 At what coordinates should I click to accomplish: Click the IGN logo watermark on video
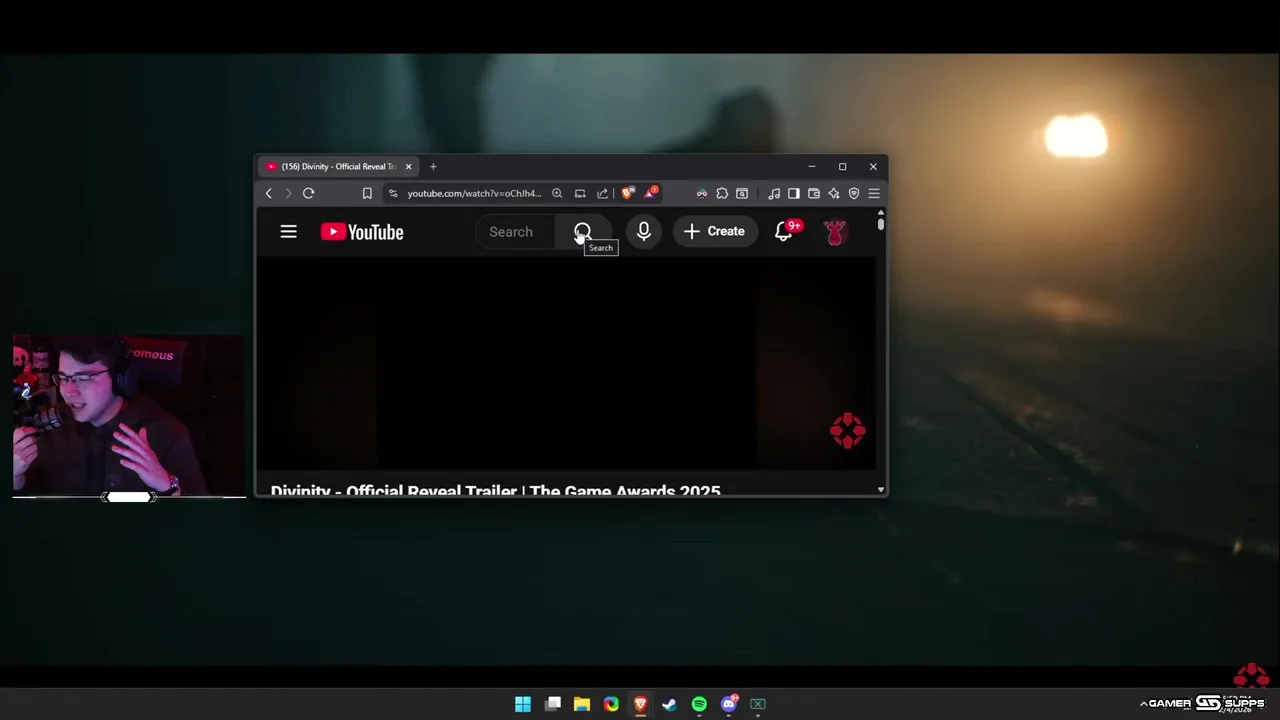847,431
